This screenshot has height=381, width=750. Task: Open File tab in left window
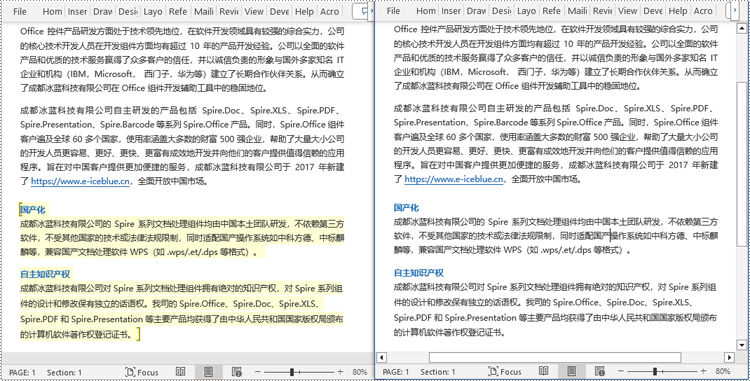20,11
